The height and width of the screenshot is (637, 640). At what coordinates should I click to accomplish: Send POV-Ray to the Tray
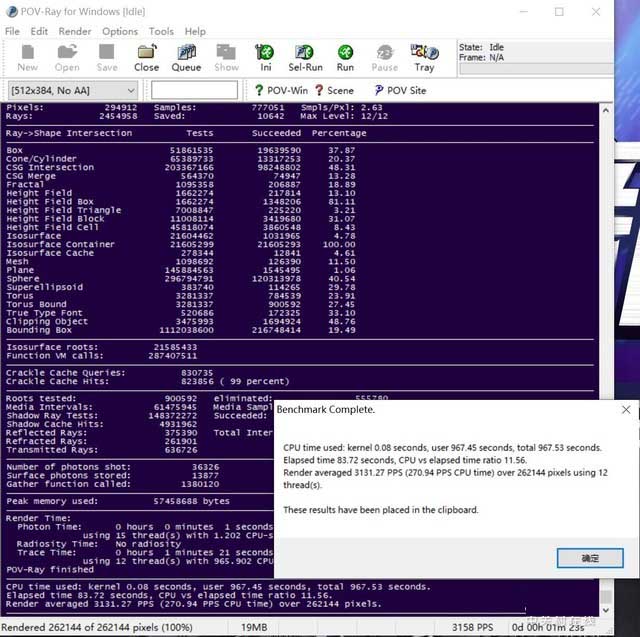tap(424, 58)
